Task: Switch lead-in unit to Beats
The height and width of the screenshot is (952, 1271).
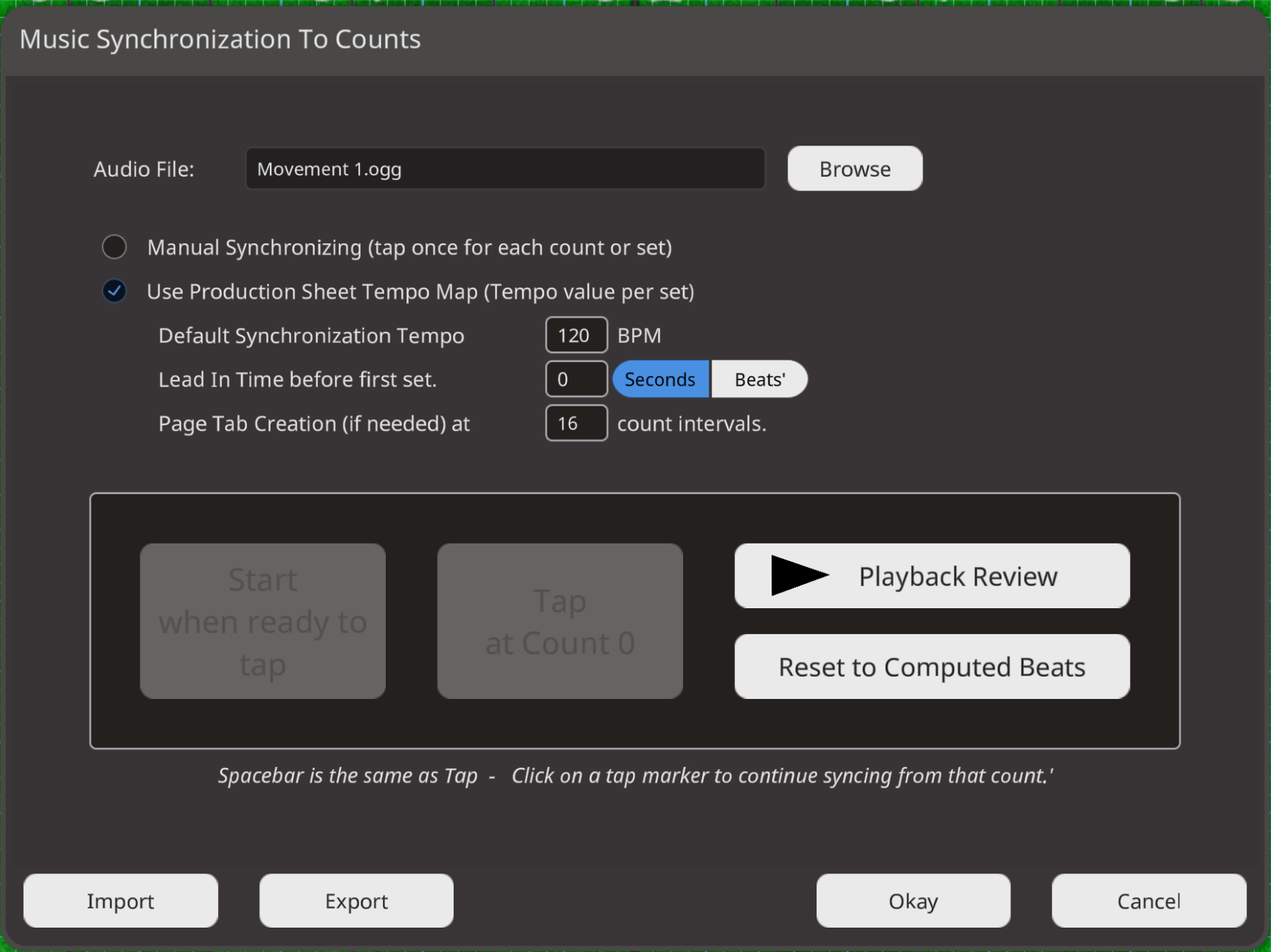Action: coord(759,380)
